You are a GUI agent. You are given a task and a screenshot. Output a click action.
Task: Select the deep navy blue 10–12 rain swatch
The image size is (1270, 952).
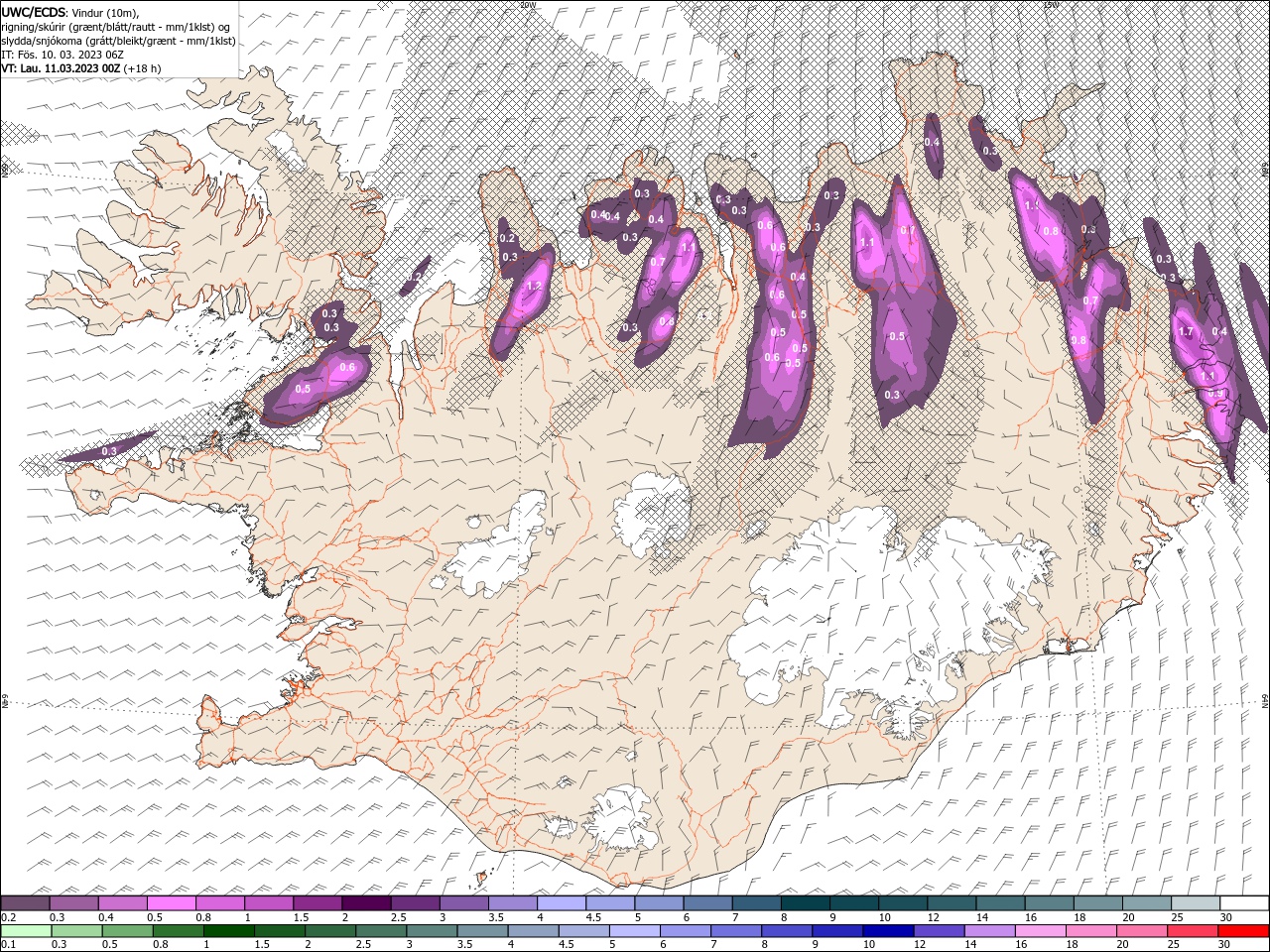click(x=887, y=931)
